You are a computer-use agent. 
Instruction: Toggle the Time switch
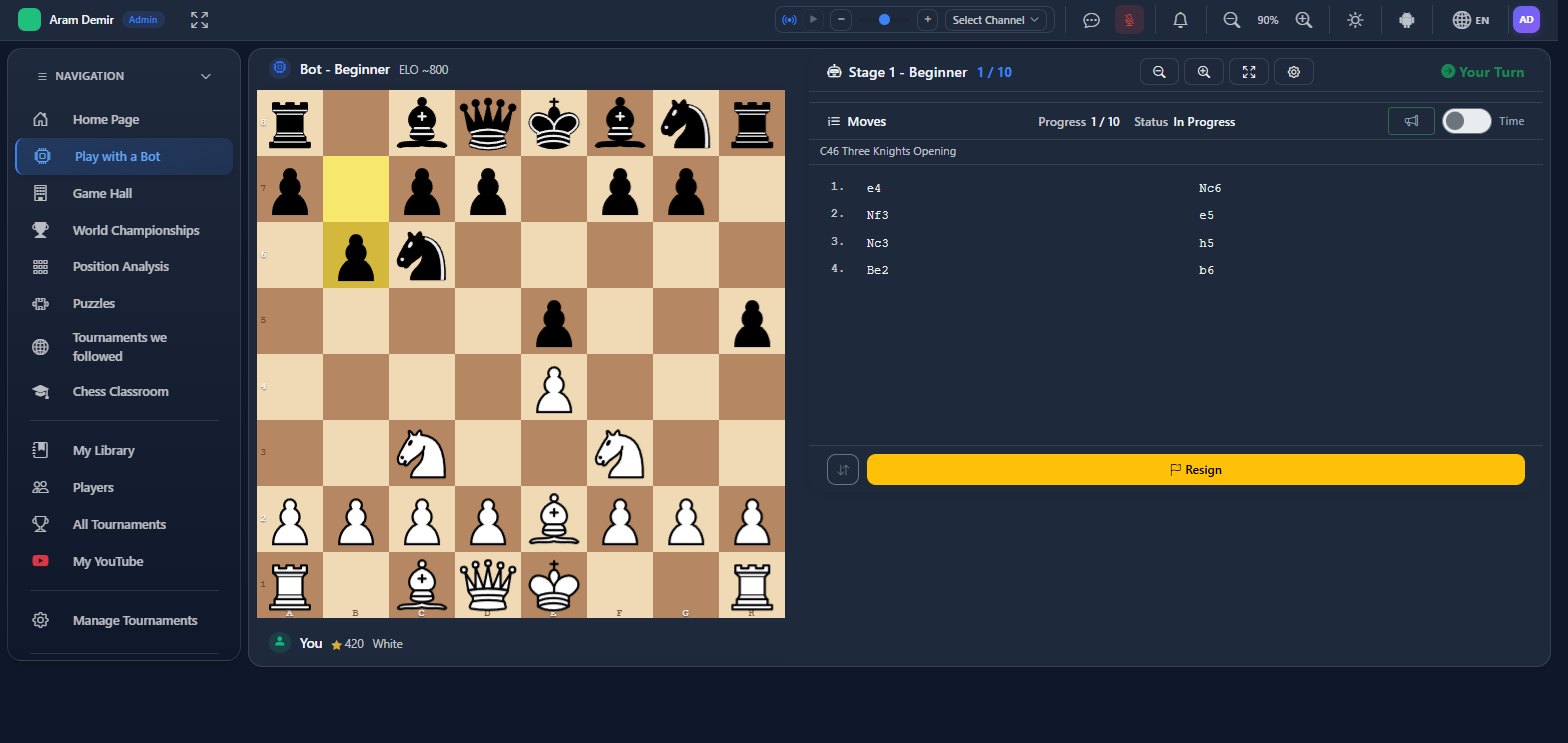point(1466,121)
